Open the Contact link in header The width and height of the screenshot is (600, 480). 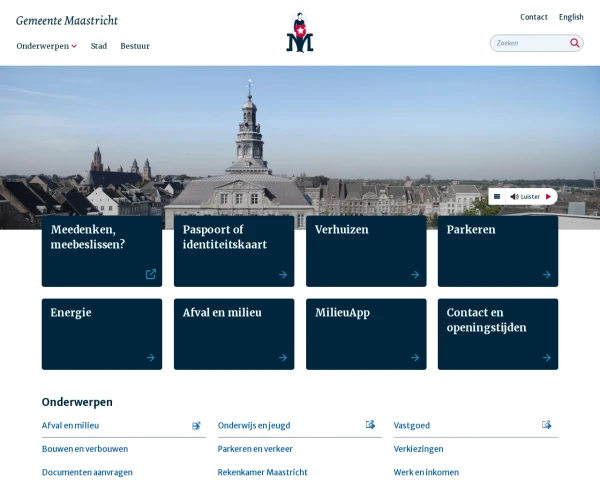point(534,17)
